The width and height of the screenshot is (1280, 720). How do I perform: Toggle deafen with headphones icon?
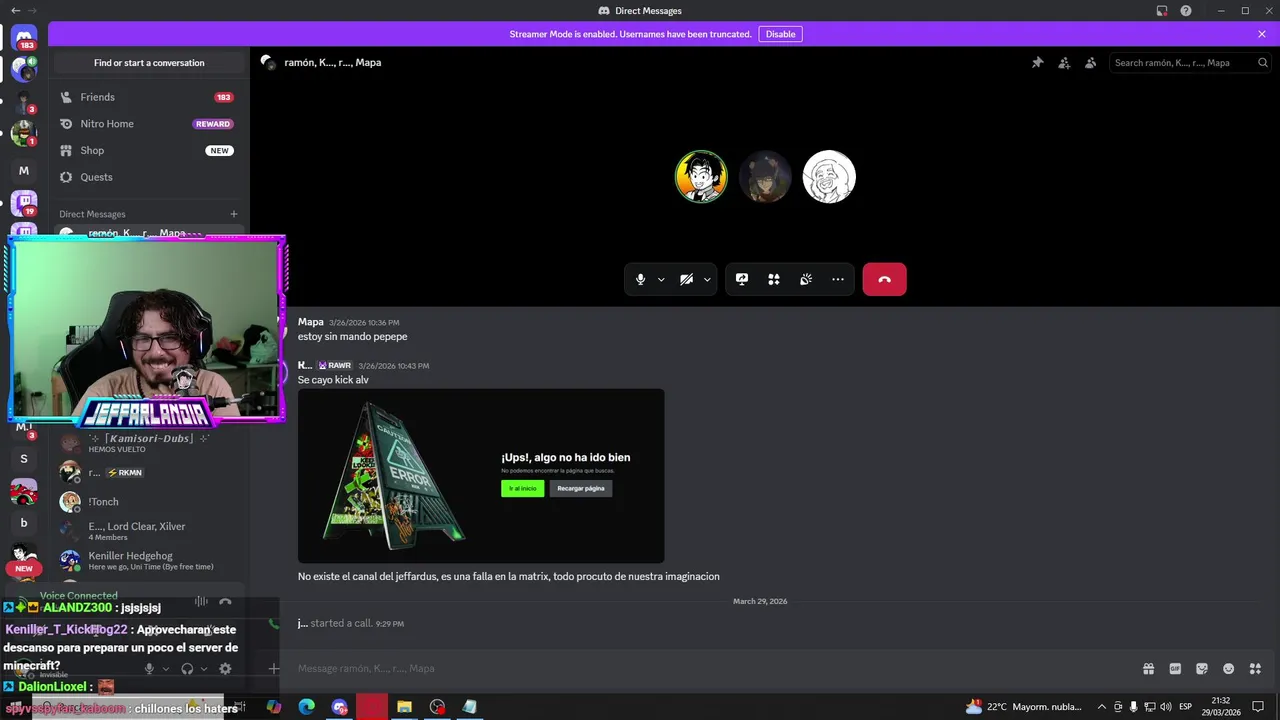pos(187,668)
